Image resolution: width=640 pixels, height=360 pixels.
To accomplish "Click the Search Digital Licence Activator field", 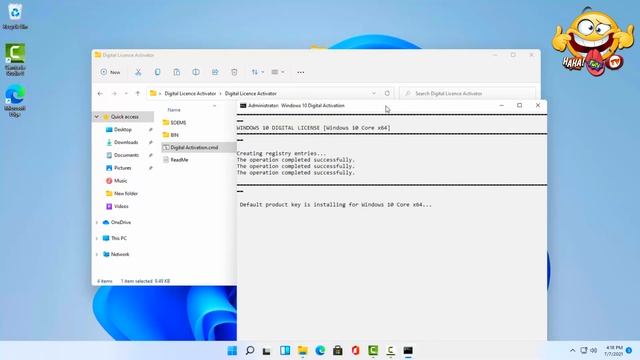I will (x=467, y=93).
